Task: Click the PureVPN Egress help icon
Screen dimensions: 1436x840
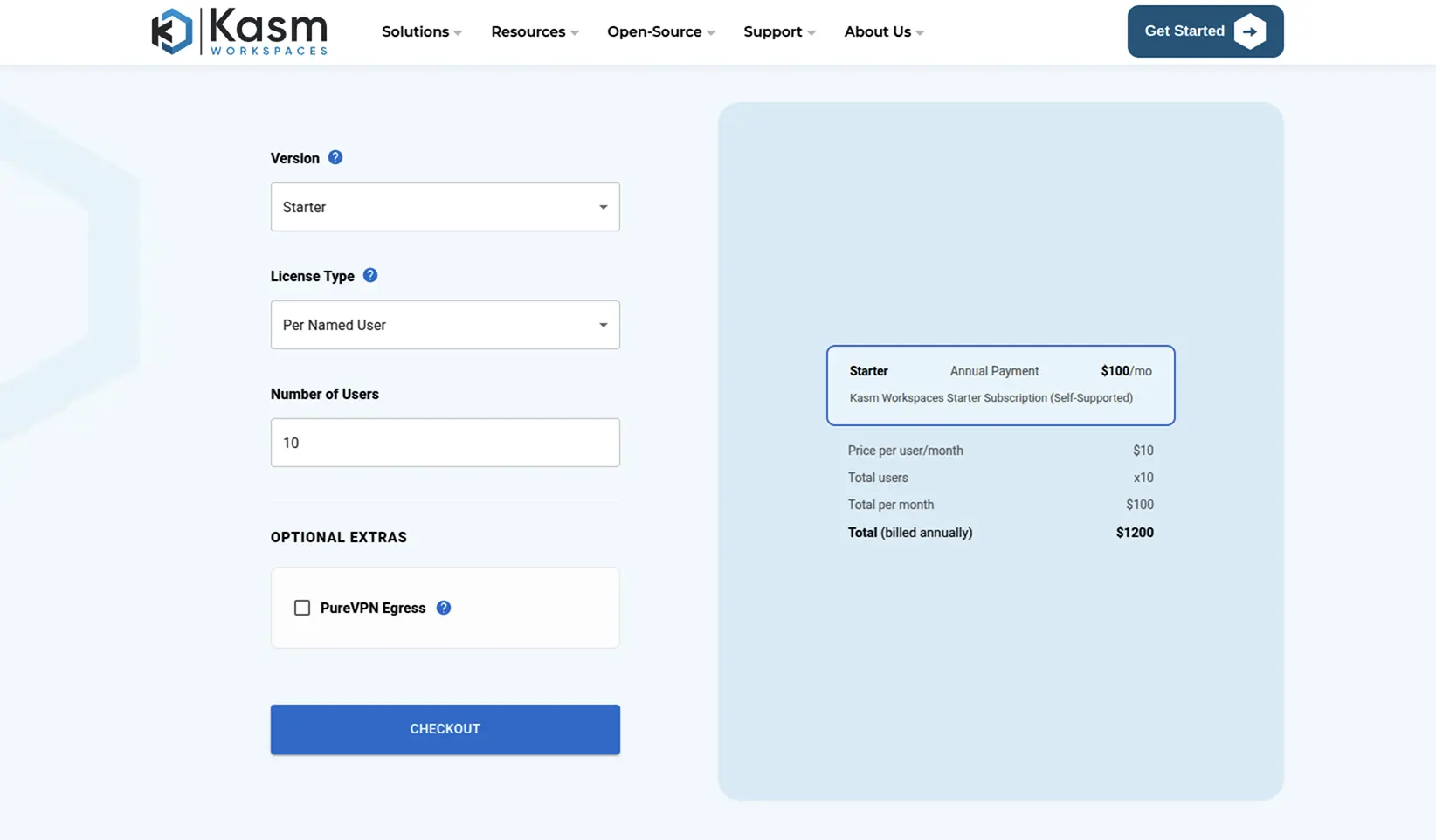Action: click(444, 608)
